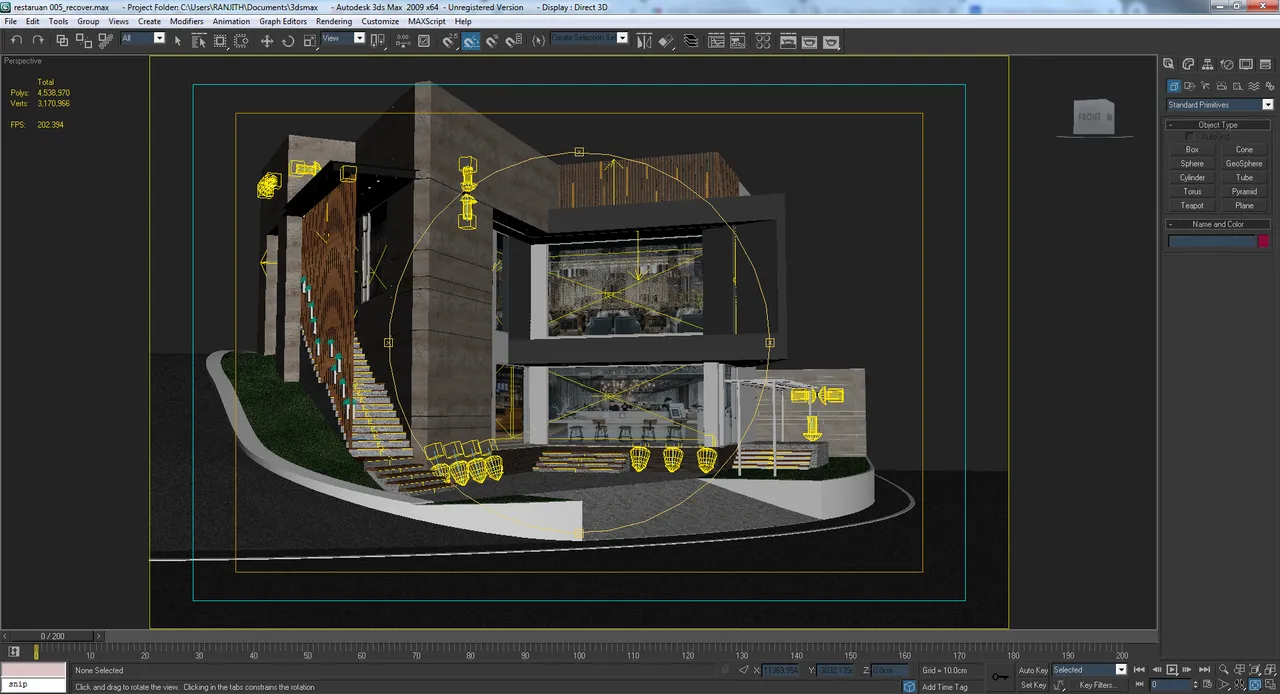Viewport: 1280px width, 694px height.
Task: Activate the Select and Scale tool
Action: point(310,40)
